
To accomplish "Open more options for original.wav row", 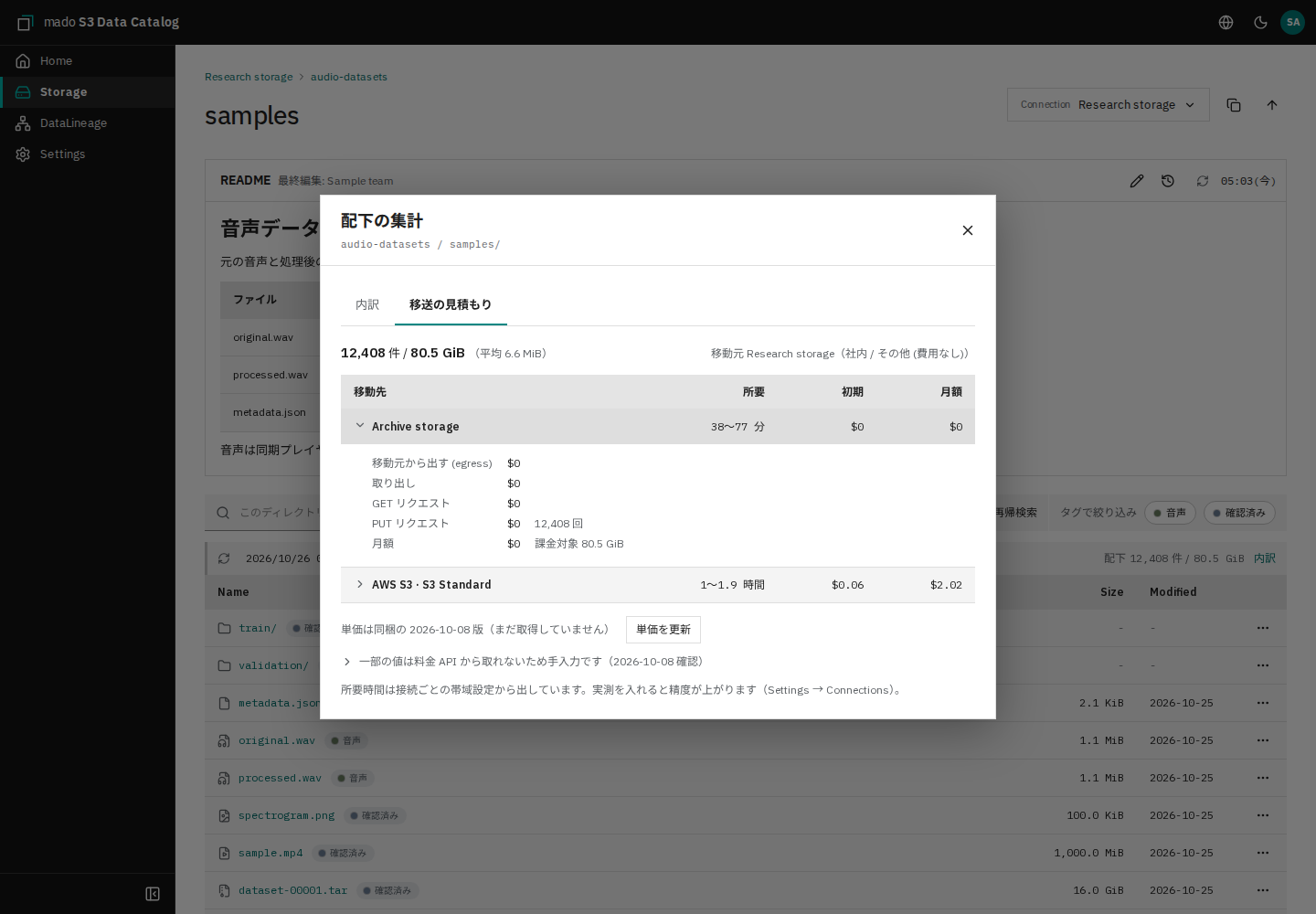I will 1263,741.
